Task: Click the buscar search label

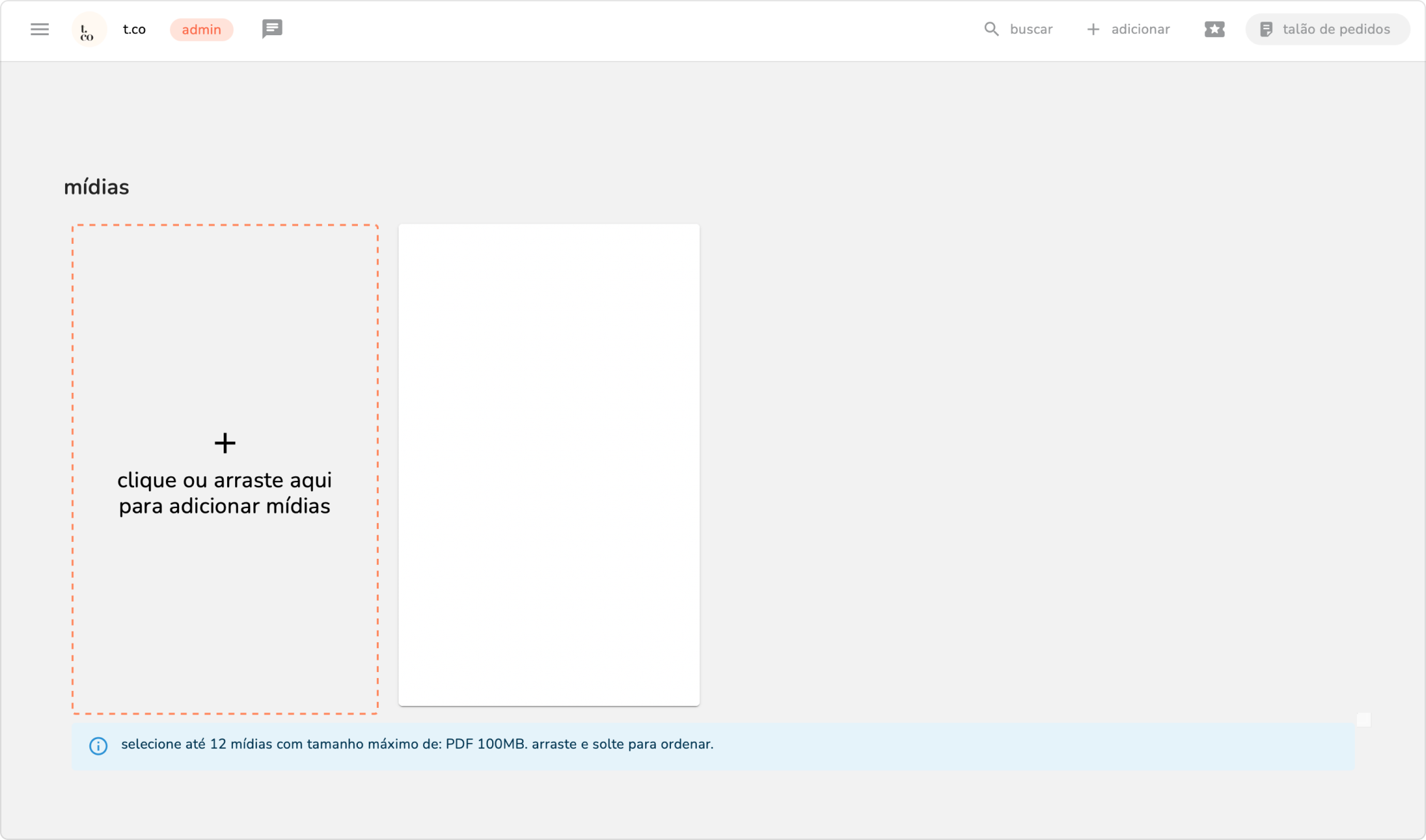Action: pyautogui.click(x=1031, y=29)
